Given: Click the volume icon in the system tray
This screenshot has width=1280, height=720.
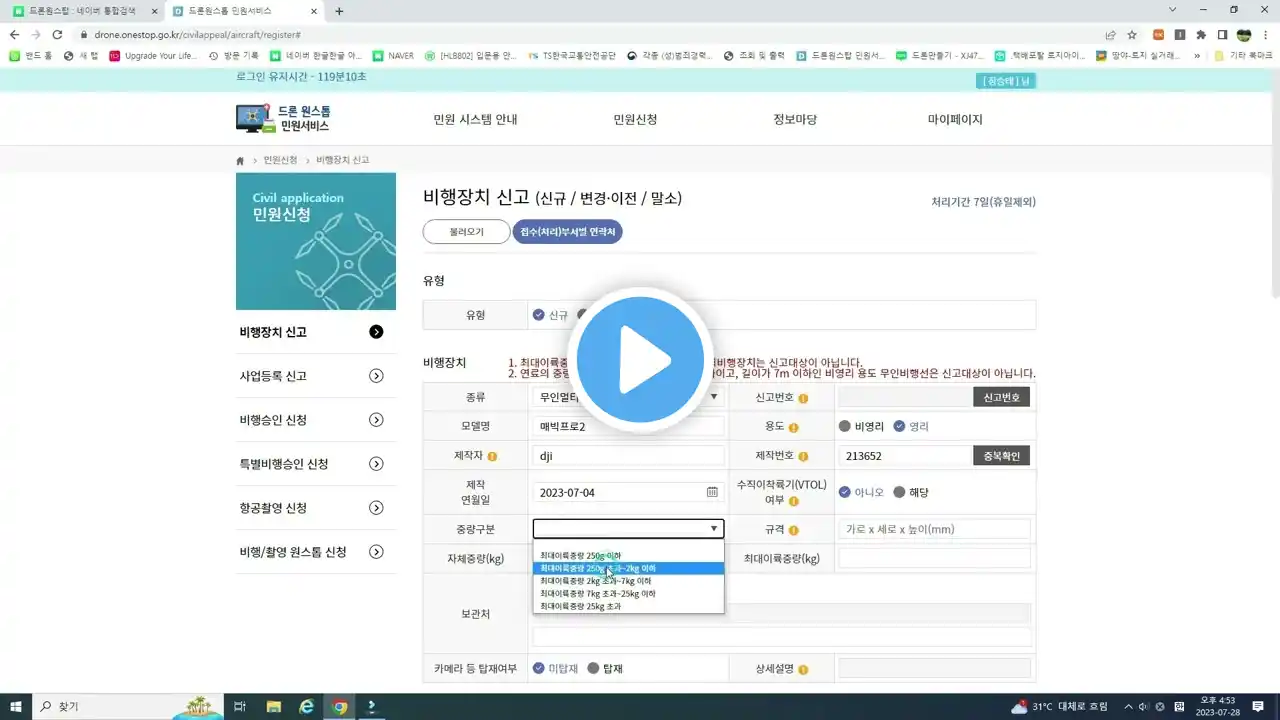Looking at the screenshot, I should (1143, 707).
